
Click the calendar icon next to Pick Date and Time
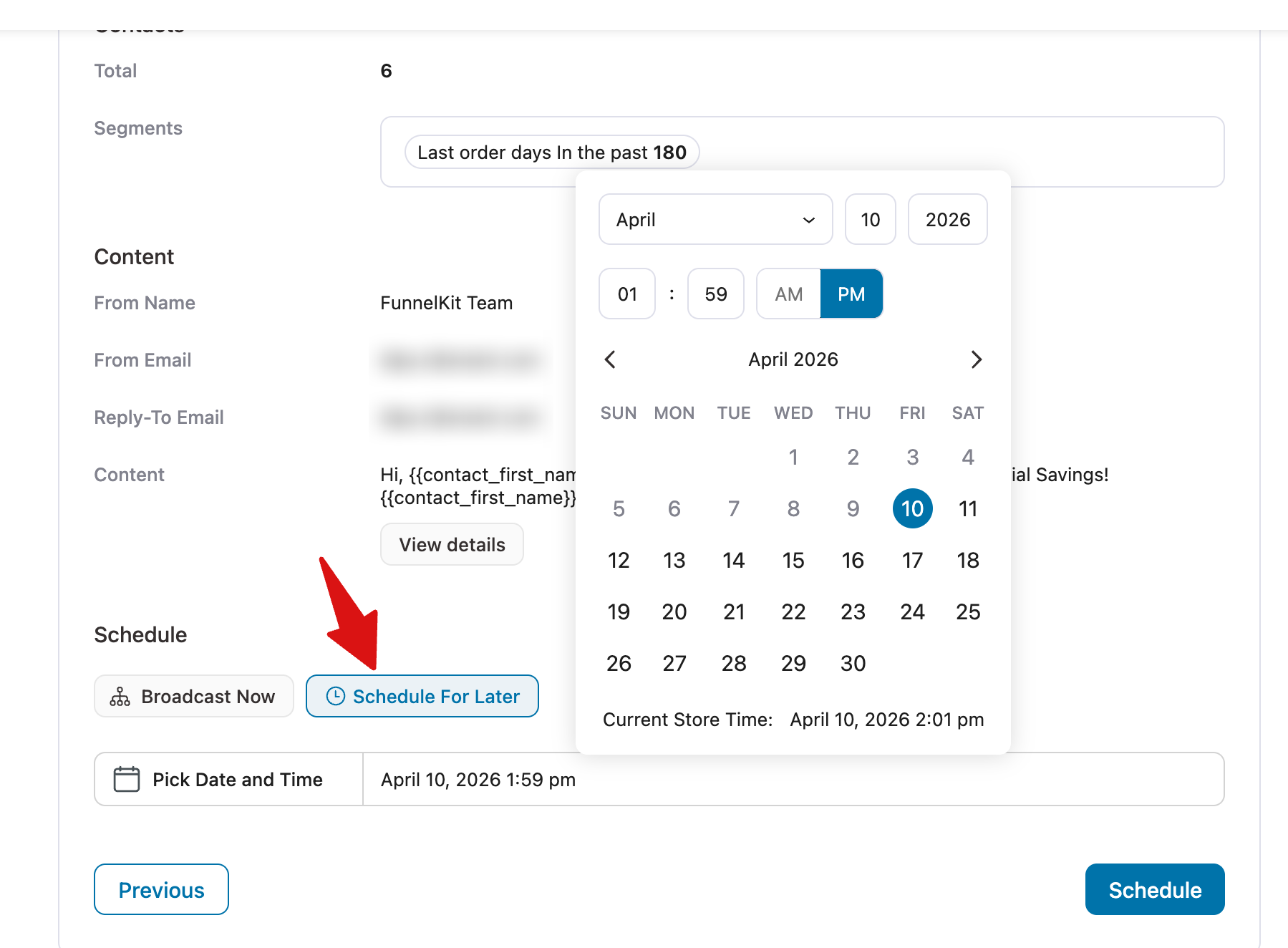(126, 779)
